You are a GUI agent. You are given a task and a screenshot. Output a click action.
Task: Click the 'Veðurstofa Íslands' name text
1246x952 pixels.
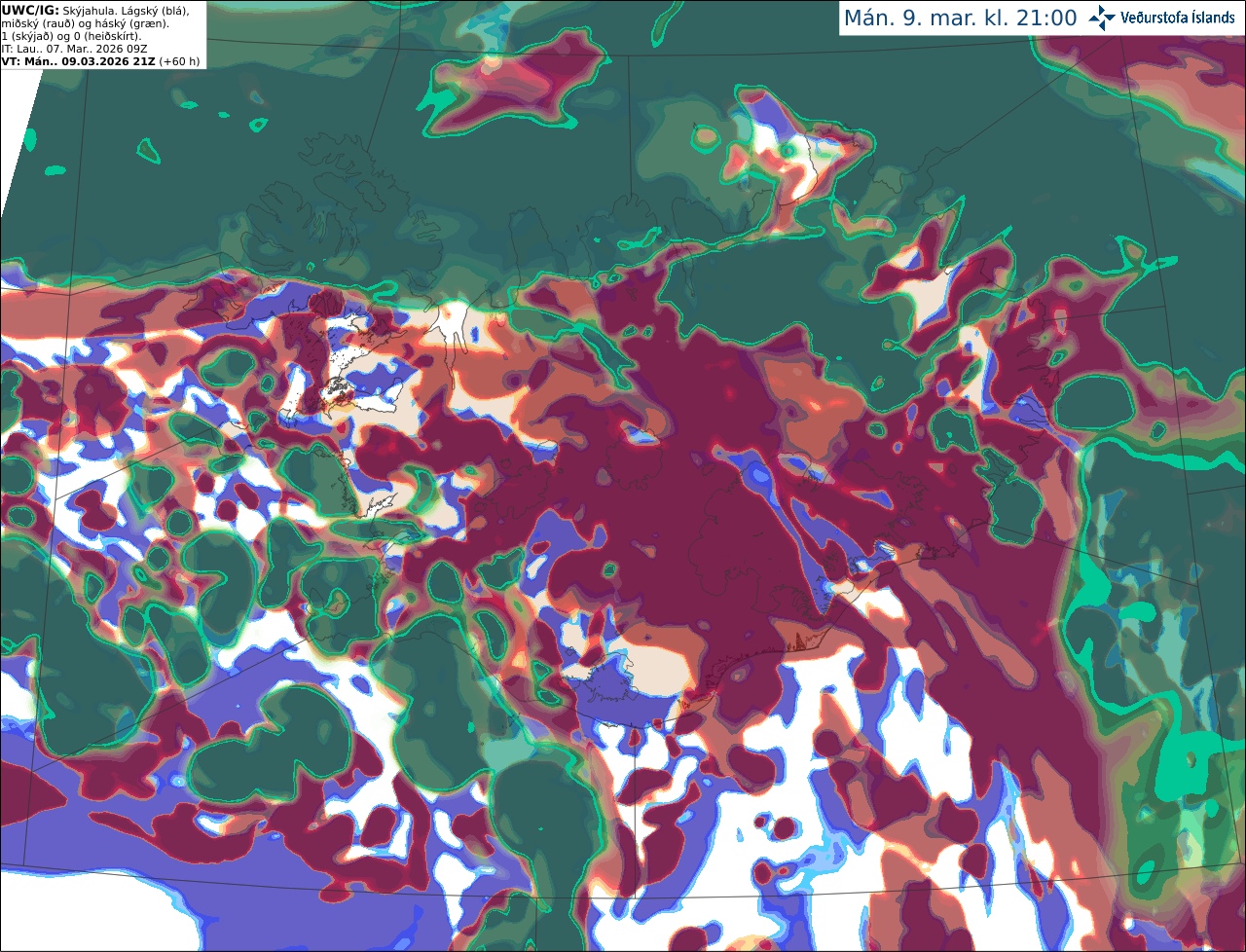[x=1178, y=18]
